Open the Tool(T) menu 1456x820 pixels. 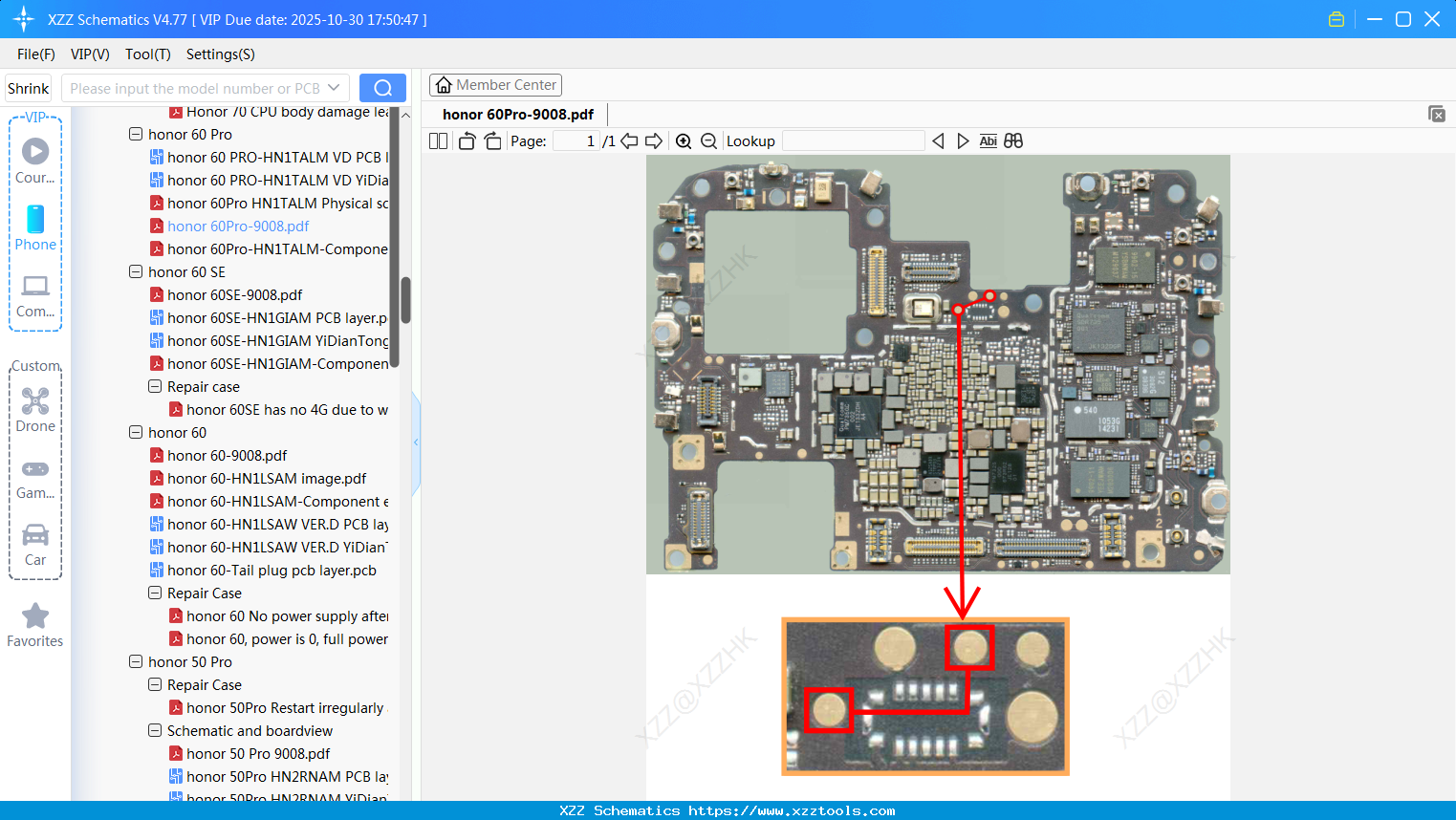148,54
